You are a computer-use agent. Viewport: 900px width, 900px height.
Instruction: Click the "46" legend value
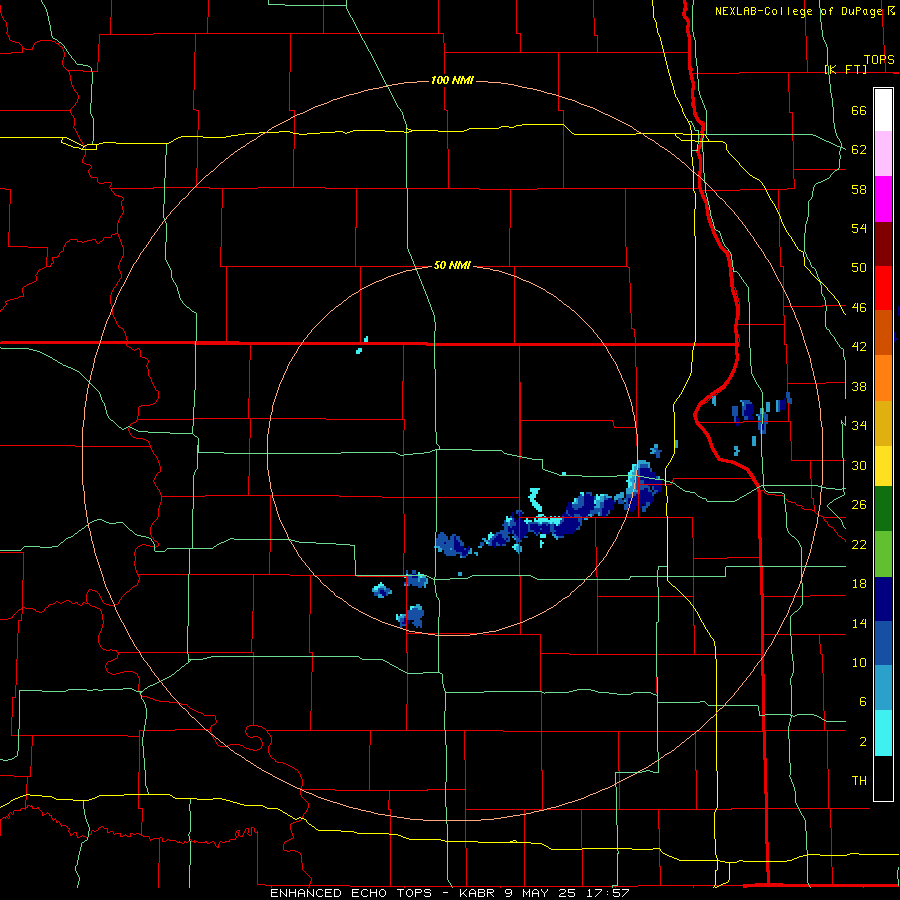tap(859, 308)
